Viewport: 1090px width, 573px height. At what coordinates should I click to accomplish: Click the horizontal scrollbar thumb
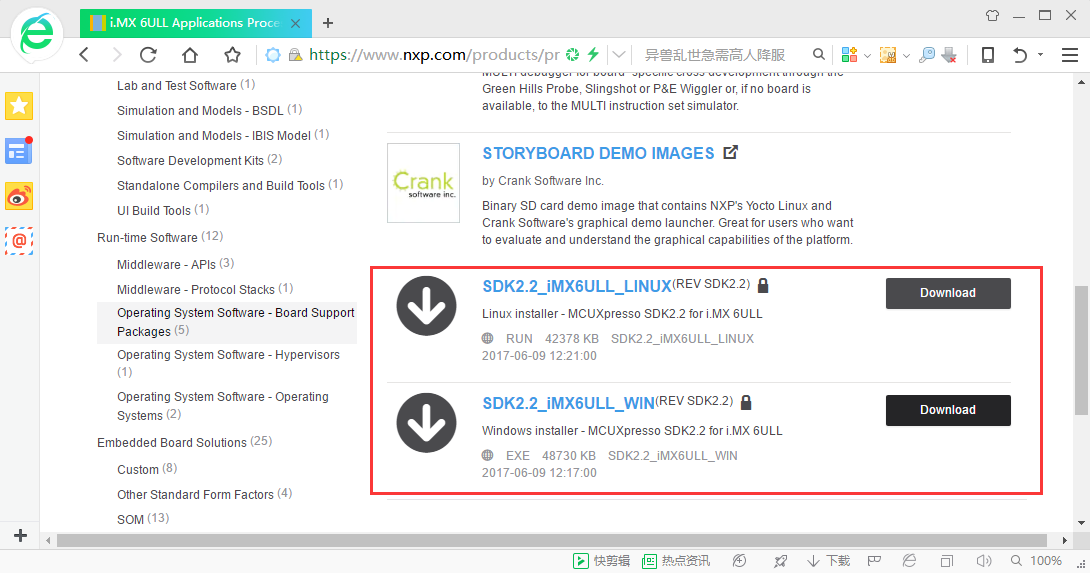[x=552, y=540]
